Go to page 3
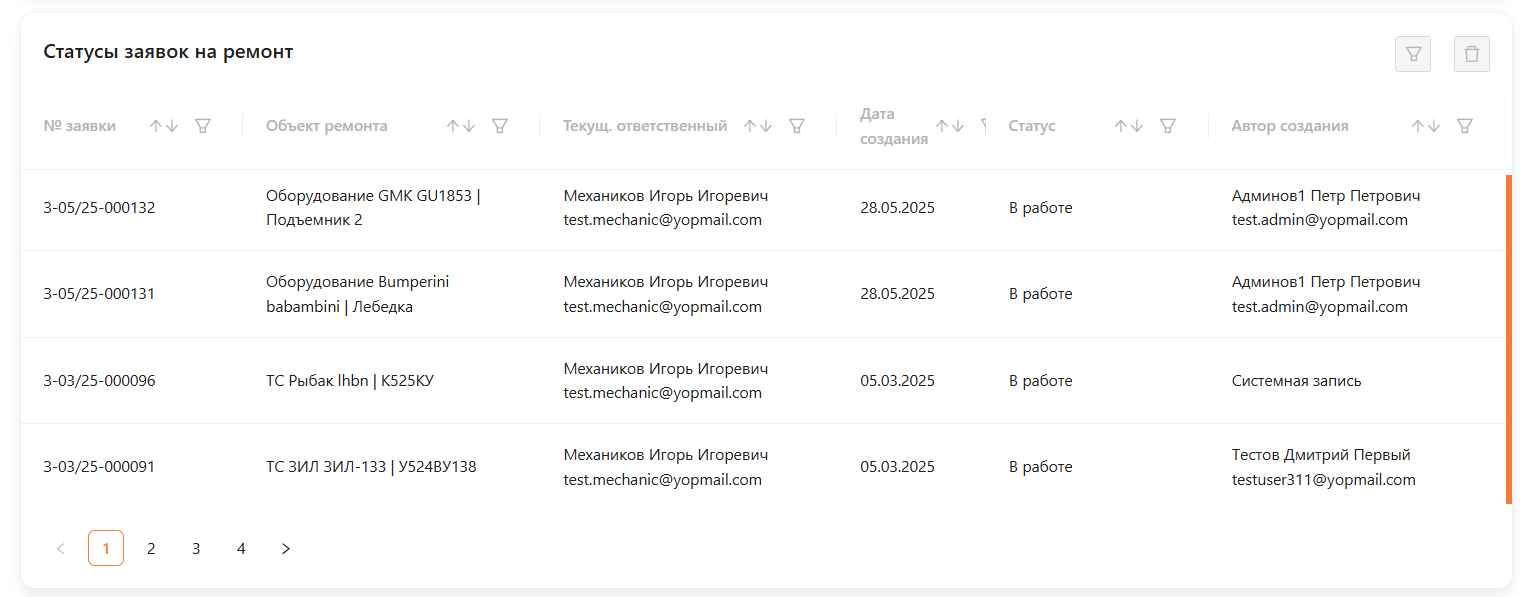Viewport: 1530px width, 597px height. (x=196, y=548)
